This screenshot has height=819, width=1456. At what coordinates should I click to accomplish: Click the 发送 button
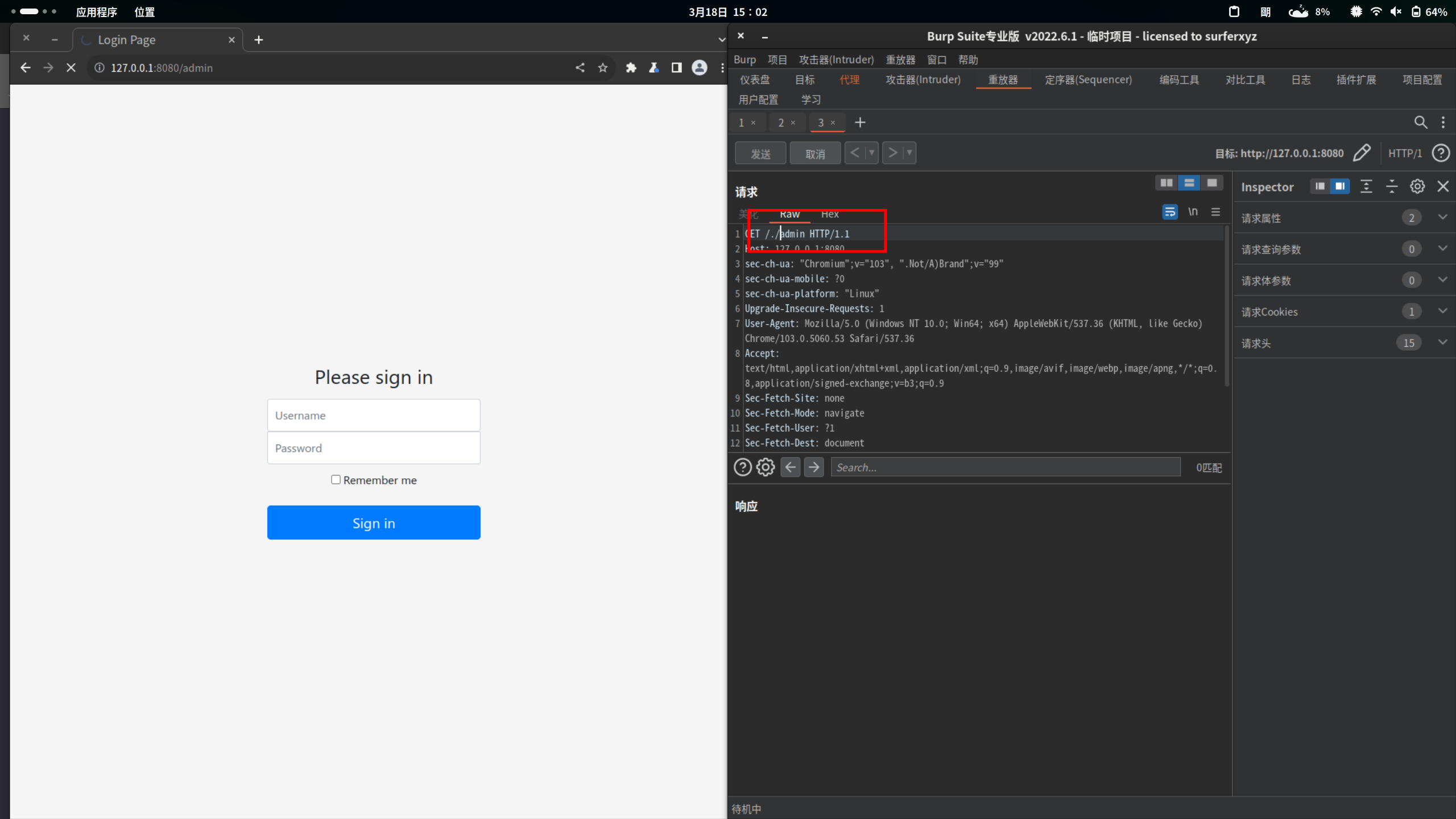(x=760, y=153)
